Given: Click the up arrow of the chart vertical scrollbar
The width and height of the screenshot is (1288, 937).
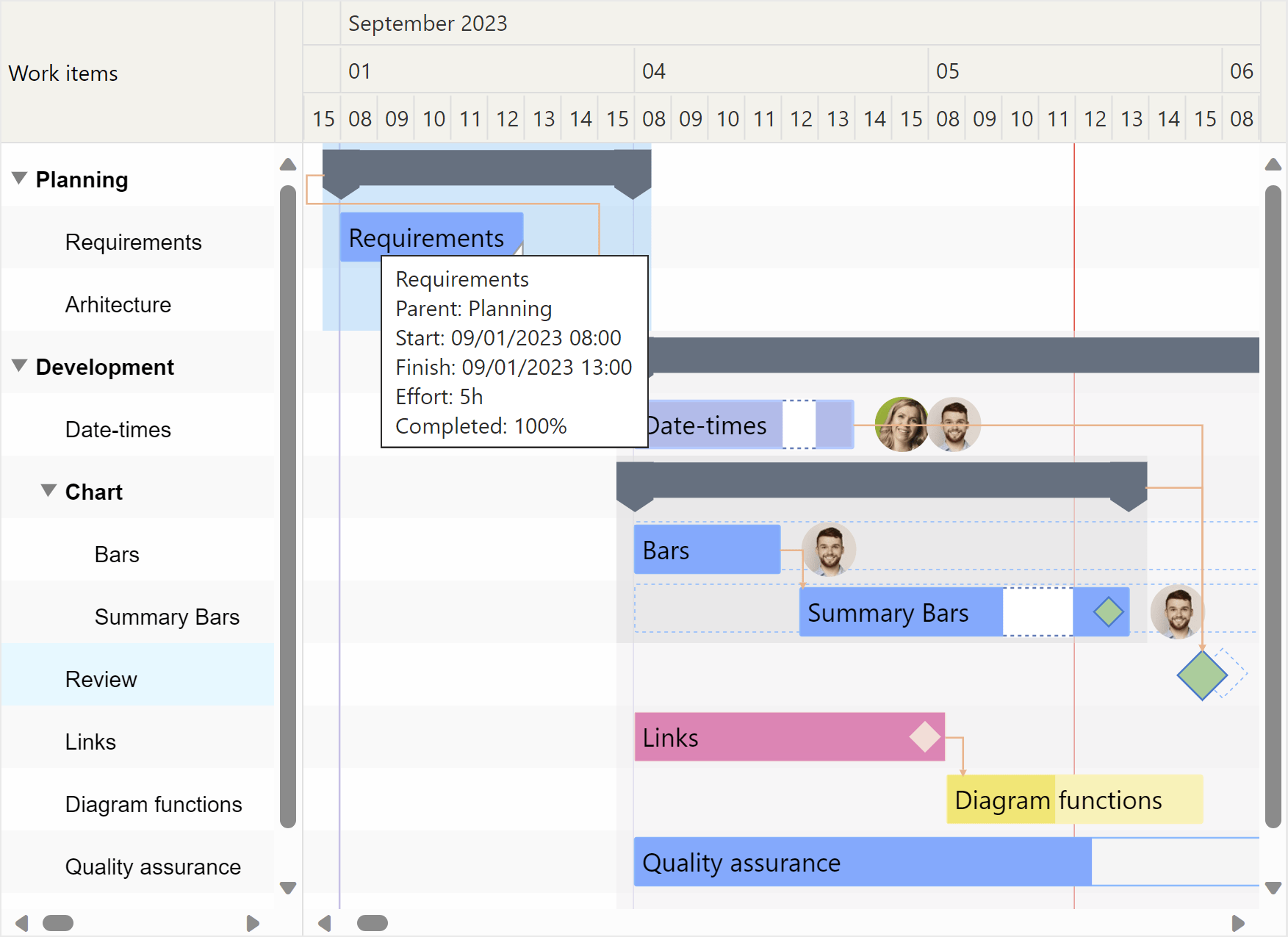Looking at the screenshot, I should [1273, 165].
